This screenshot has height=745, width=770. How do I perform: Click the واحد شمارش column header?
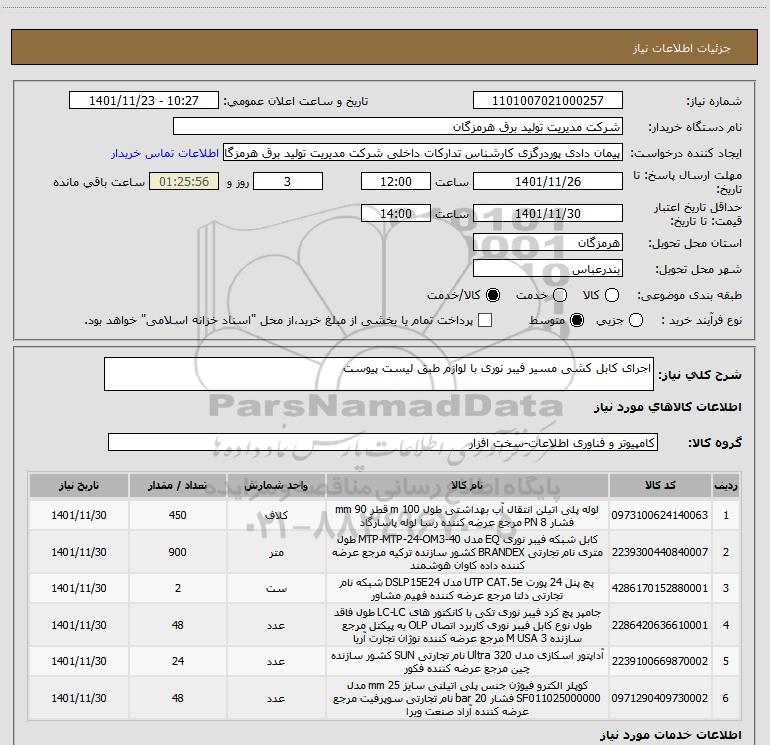pos(276,485)
